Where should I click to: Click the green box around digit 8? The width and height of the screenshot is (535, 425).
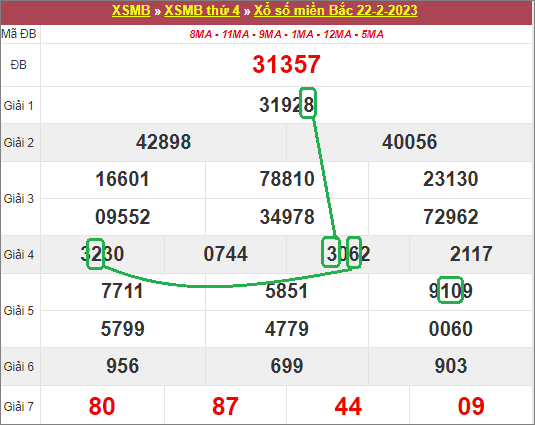pyautogui.click(x=308, y=103)
